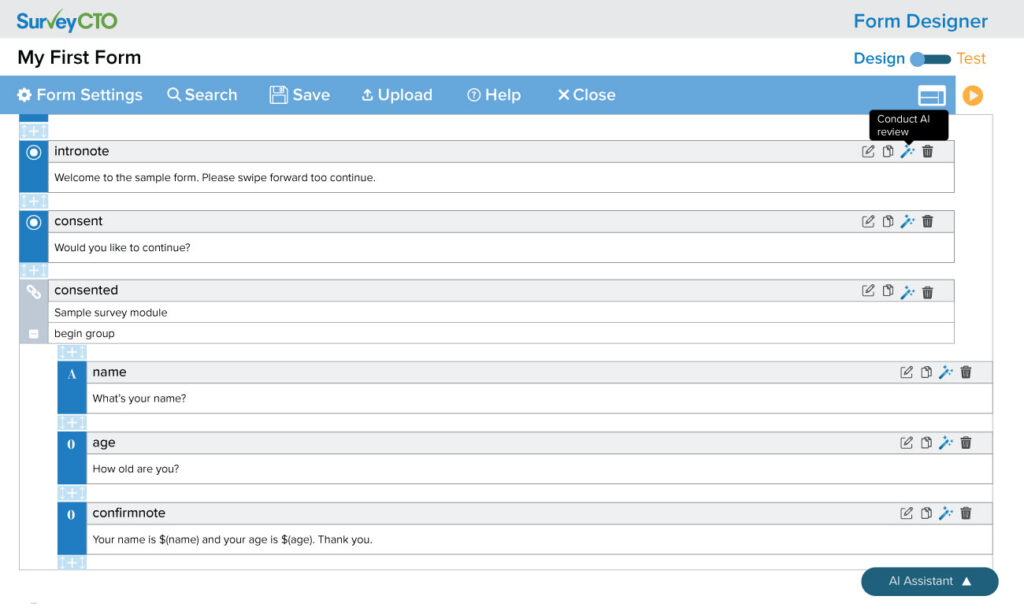1024x611 pixels.
Task: Open the Help menu item
Action: 495,95
